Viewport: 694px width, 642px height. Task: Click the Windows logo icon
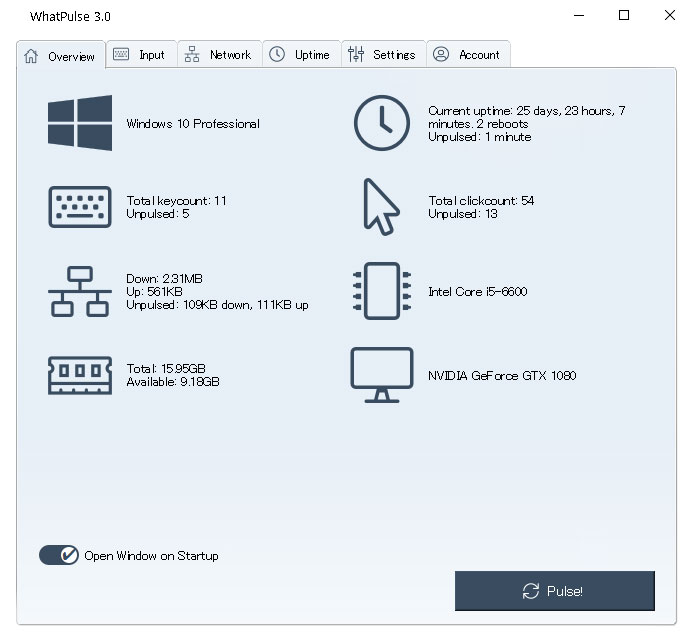[80, 123]
